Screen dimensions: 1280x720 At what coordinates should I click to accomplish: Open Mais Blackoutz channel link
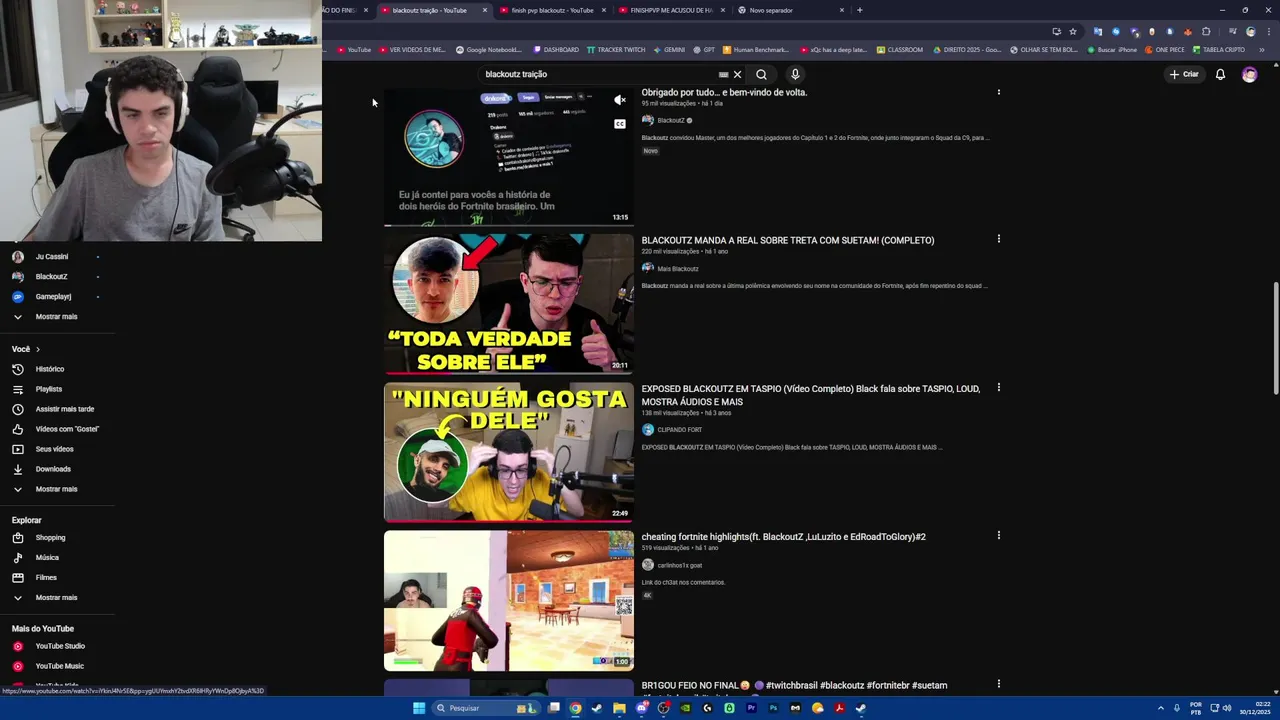677,269
